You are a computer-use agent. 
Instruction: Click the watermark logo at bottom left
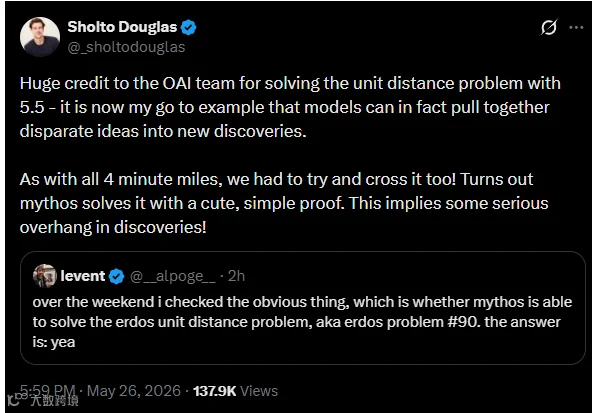coord(17,399)
